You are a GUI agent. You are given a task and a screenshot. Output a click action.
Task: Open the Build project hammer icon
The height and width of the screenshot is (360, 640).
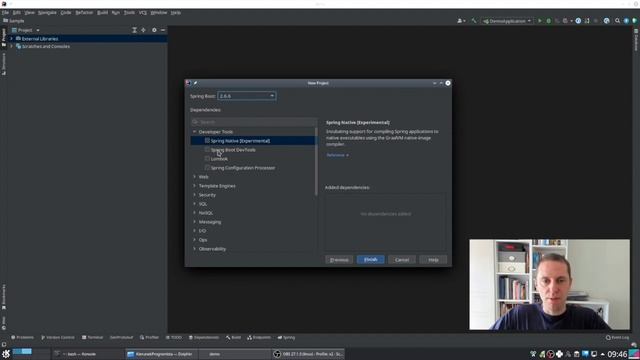(x=473, y=21)
